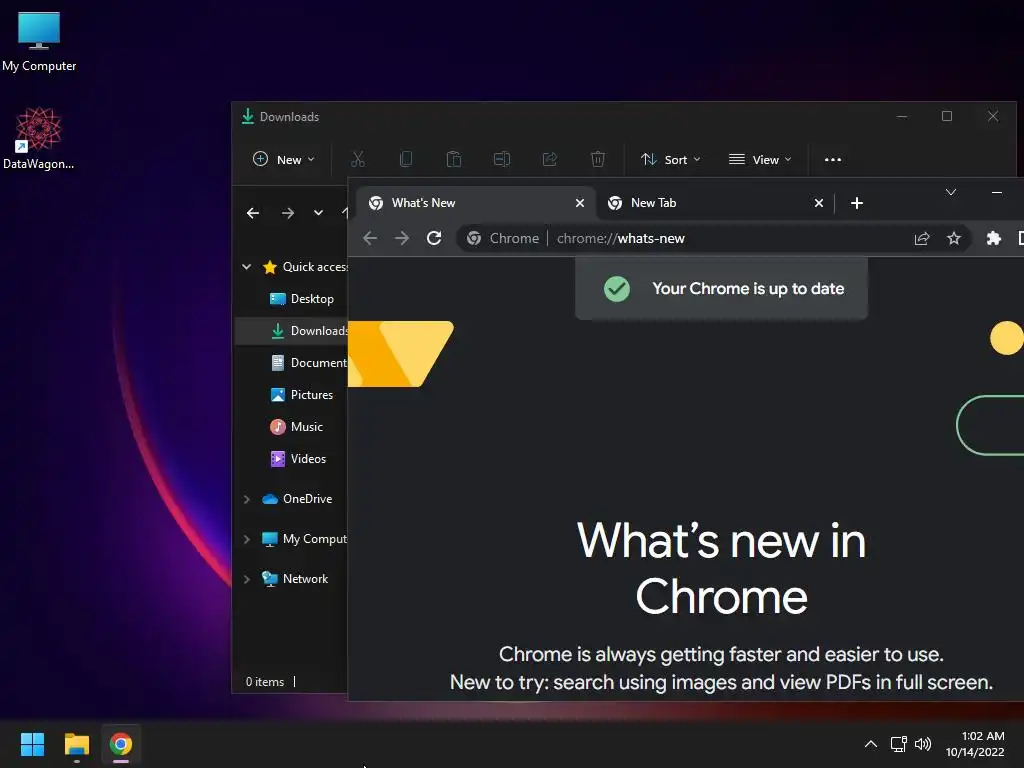Expand OneDrive tree node
The image size is (1024, 768).
pyautogui.click(x=246, y=499)
